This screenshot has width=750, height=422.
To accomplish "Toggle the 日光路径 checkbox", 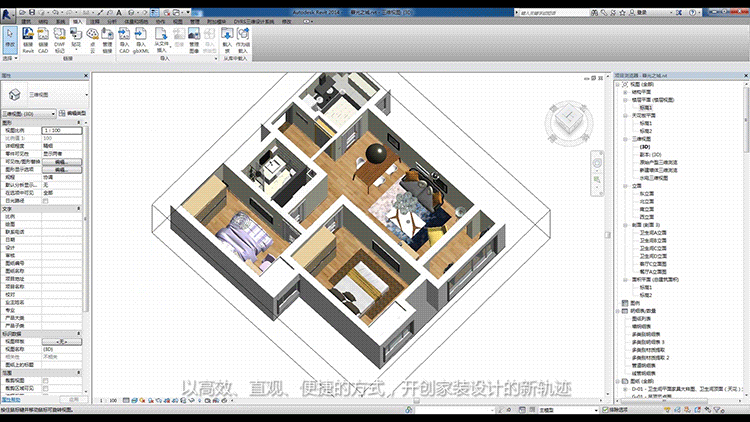I will [x=45, y=200].
